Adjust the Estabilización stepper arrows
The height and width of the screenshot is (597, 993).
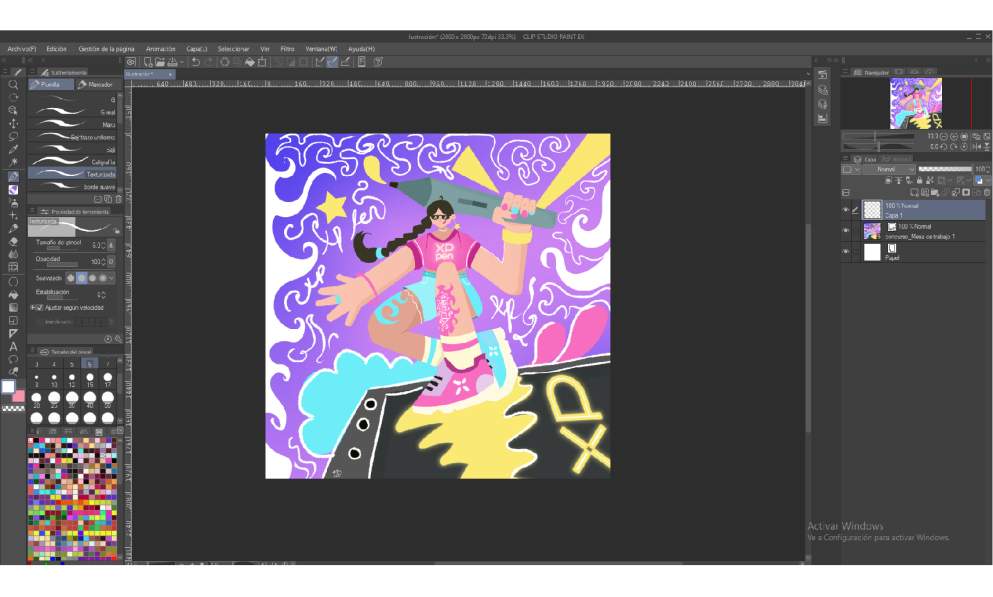[101, 295]
